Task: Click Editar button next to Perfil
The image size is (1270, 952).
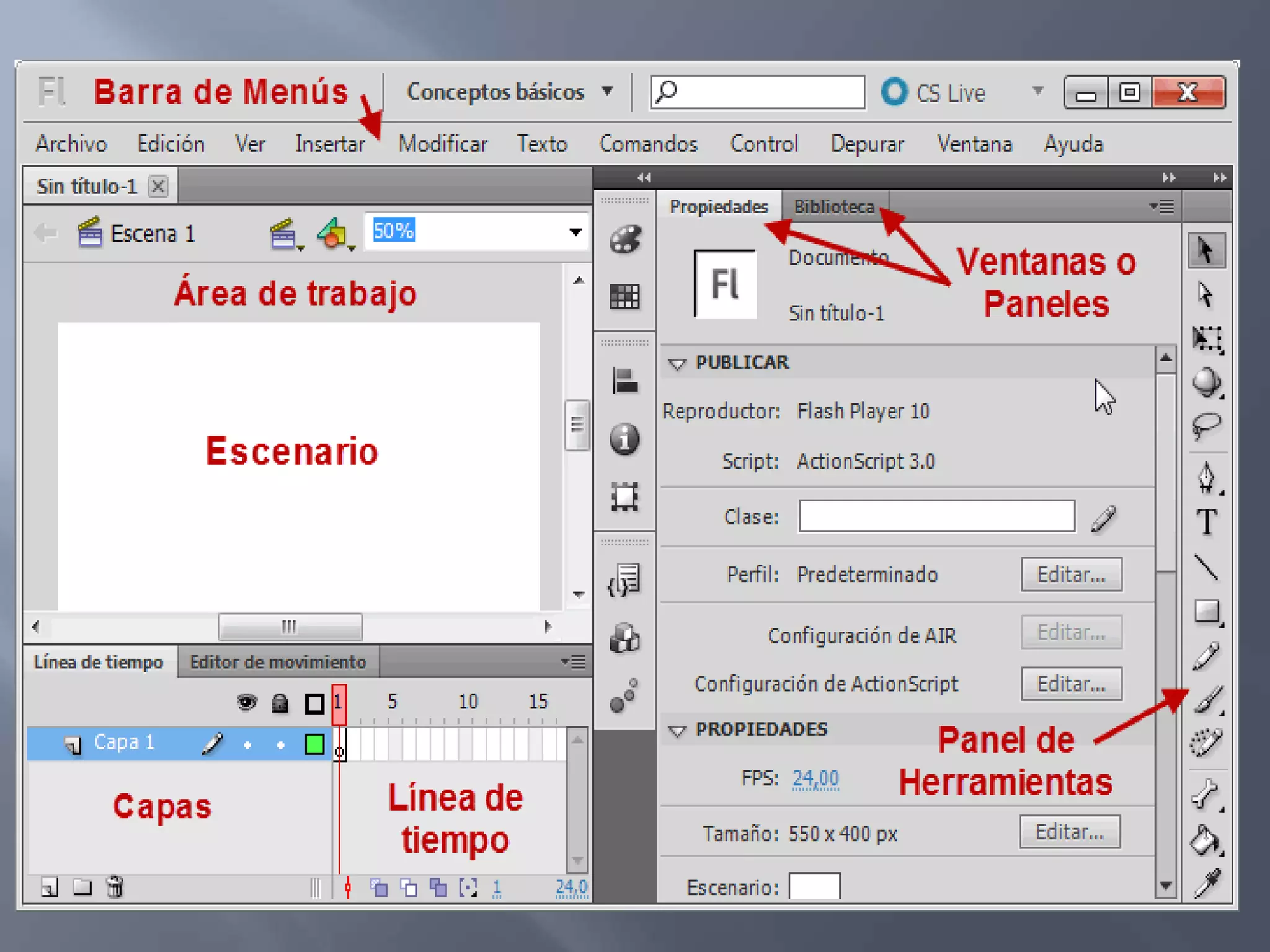Action: click(1071, 575)
